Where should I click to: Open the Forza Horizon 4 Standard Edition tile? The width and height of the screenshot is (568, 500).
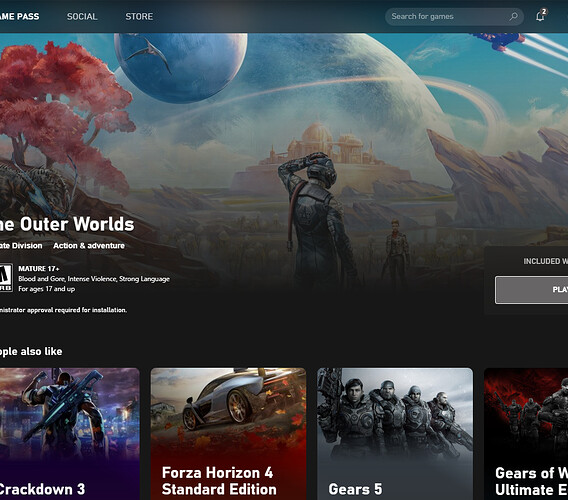[228, 434]
